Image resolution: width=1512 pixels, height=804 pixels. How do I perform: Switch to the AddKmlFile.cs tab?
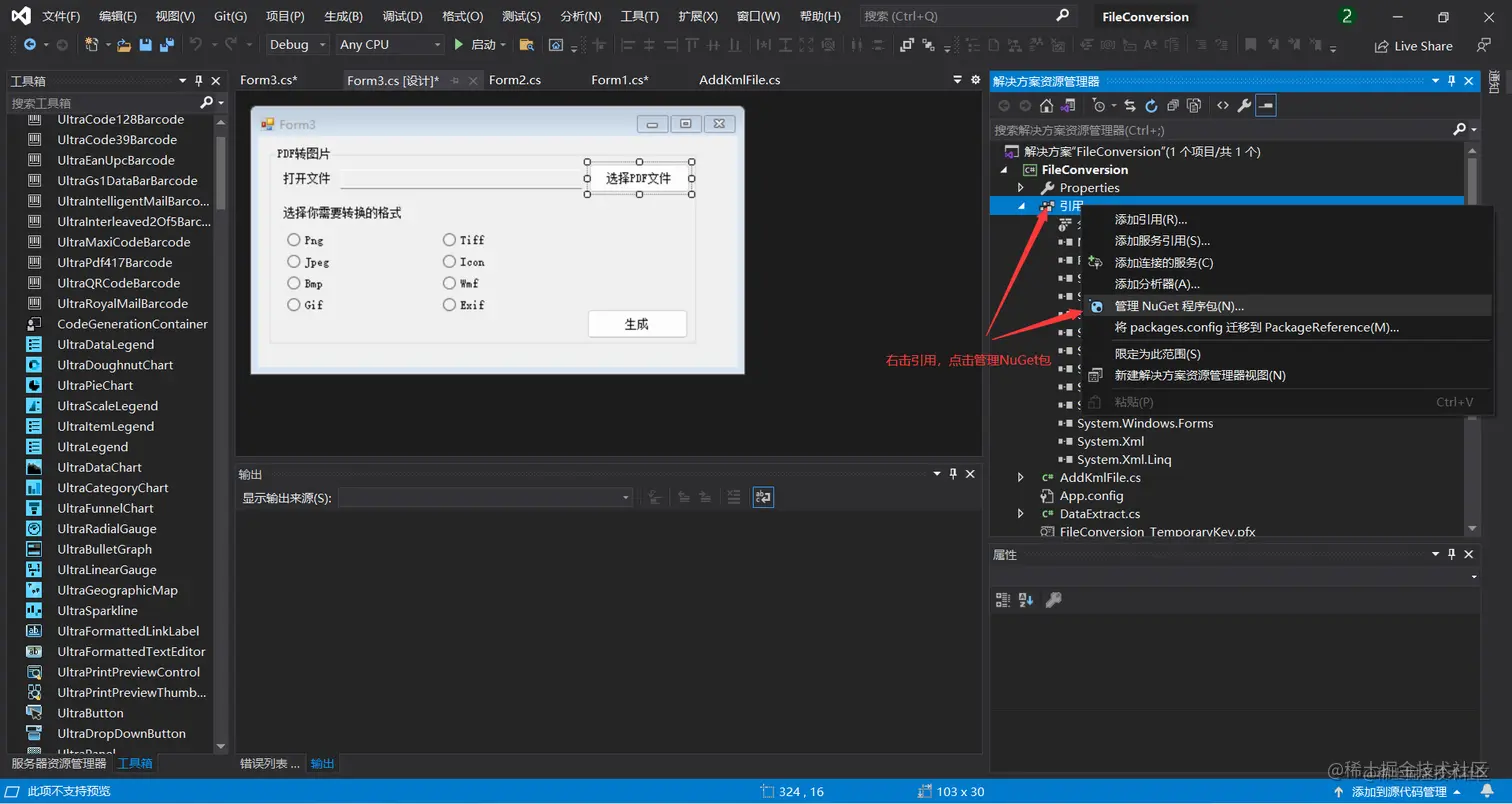pyautogui.click(x=740, y=80)
